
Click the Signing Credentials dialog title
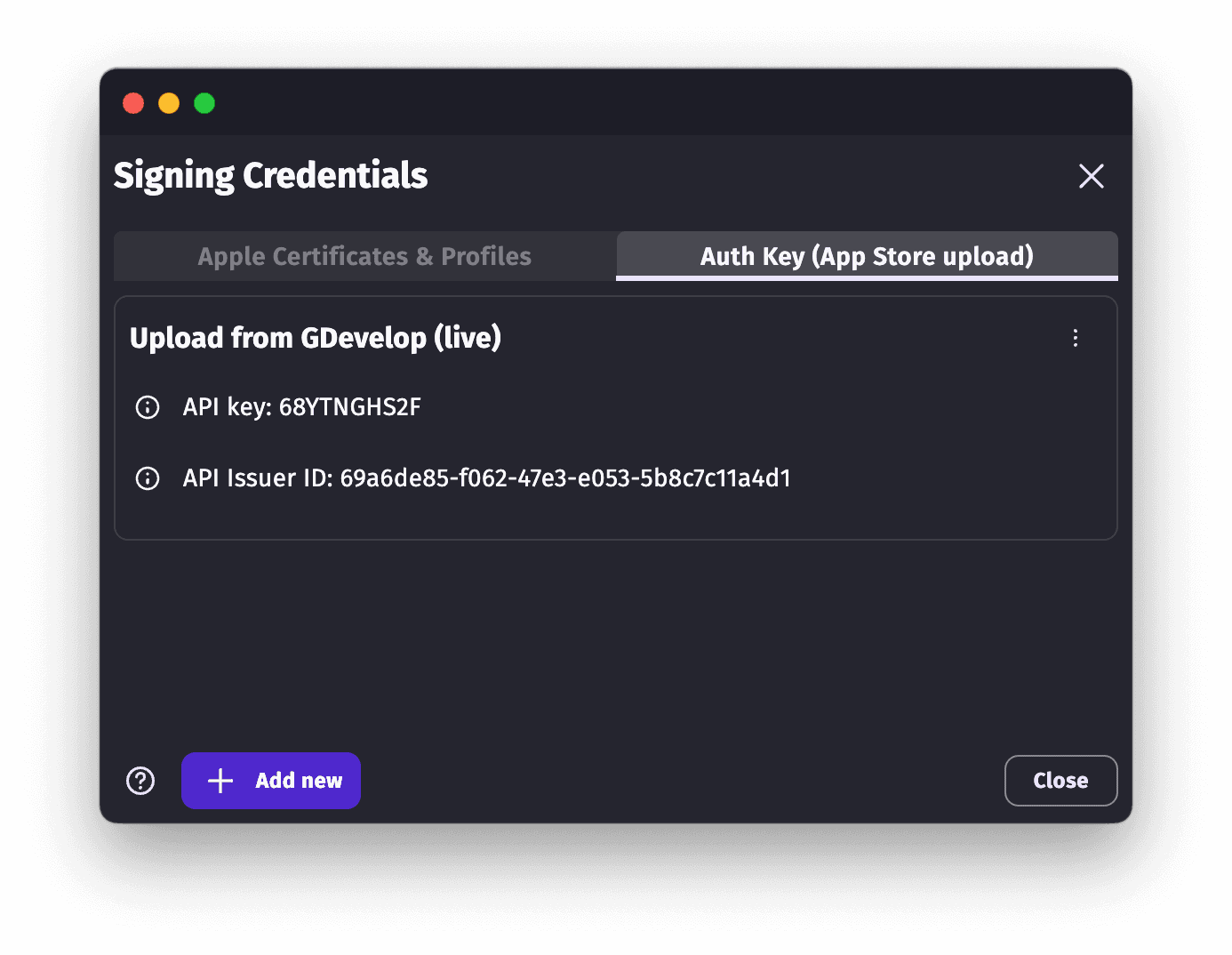point(270,175)
